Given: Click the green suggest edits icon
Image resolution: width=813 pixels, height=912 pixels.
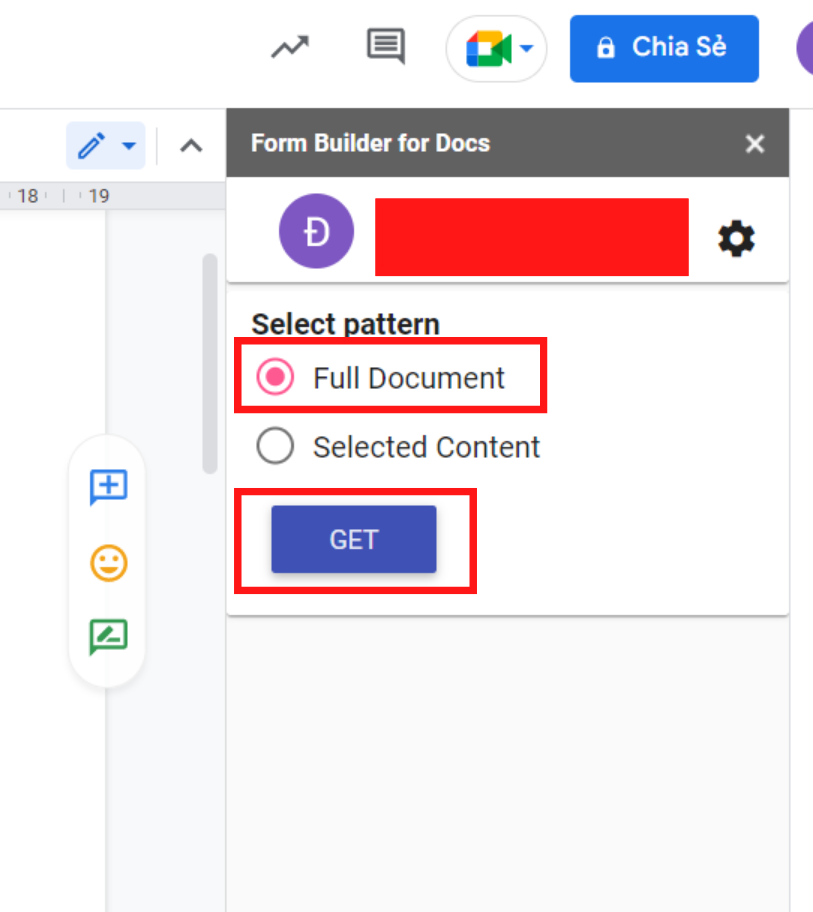Looking at the screenshot, I should pyautogui.click(x=108, y=636).
